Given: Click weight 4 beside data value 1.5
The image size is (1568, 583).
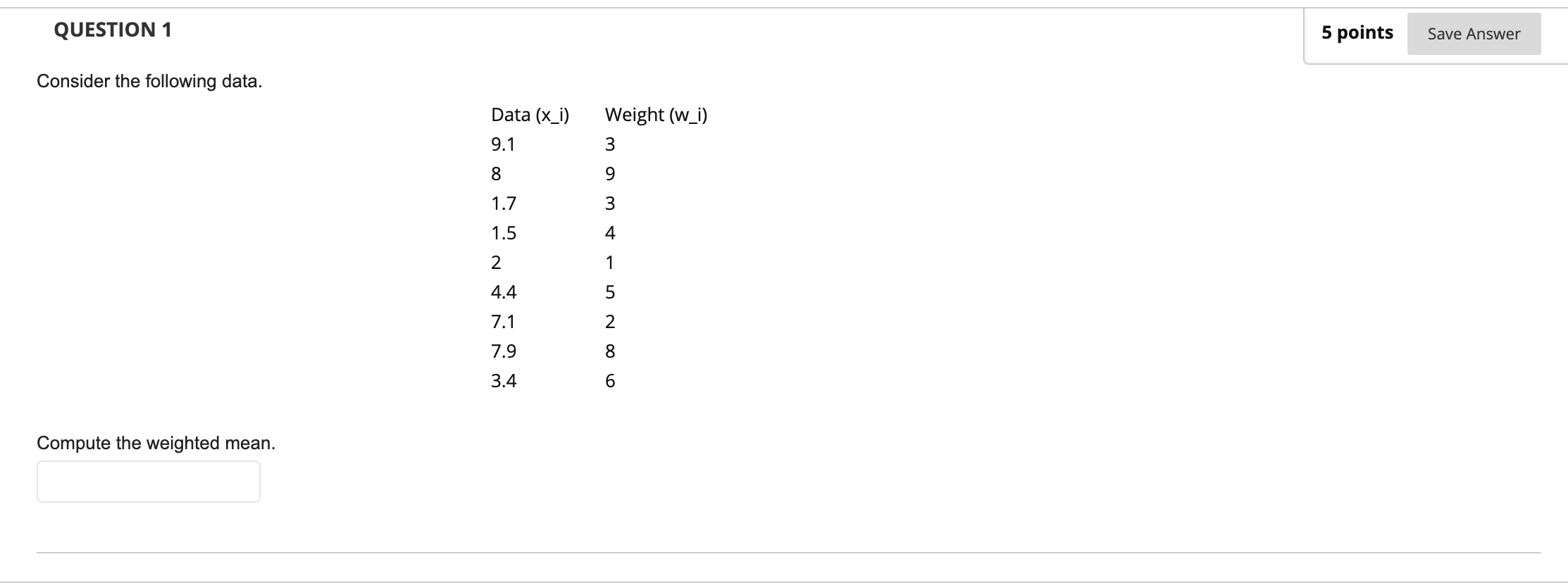Looking at the screenshot, I should tap(610, 233).
